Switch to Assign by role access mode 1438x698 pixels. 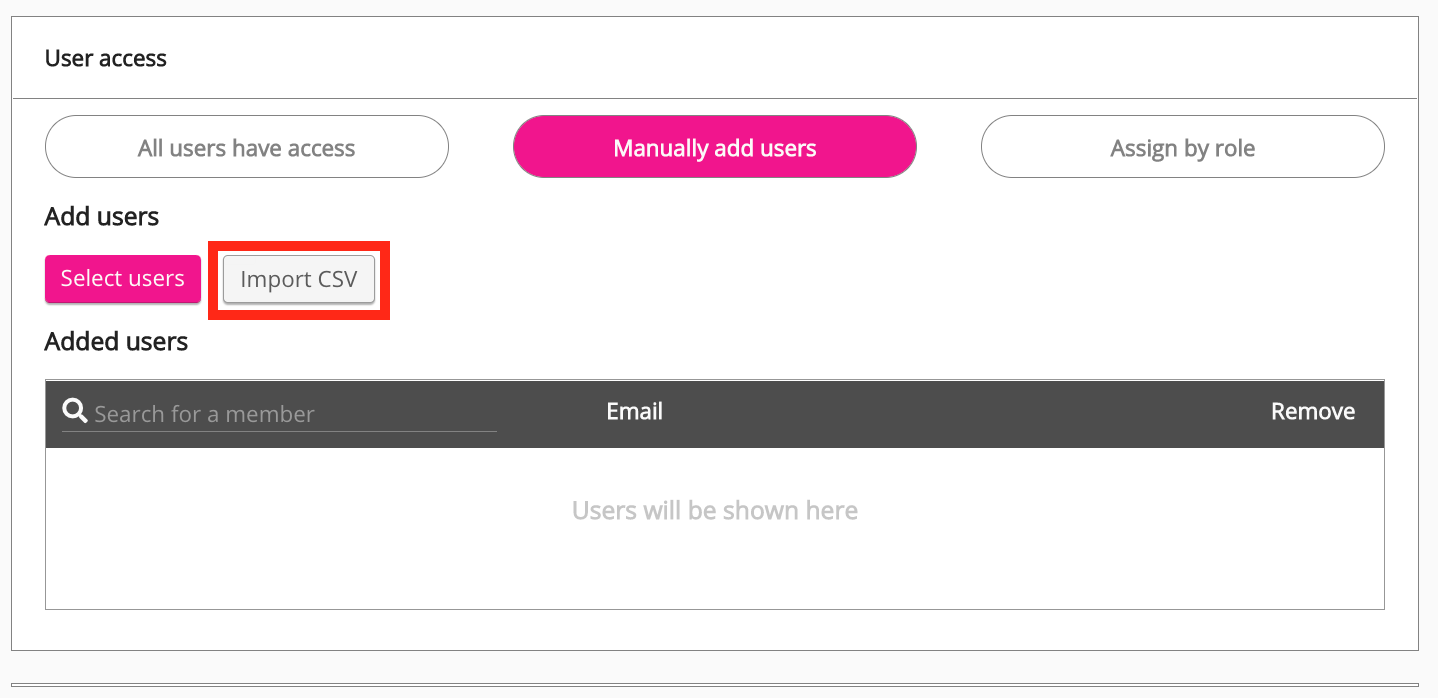point(1182,148)
